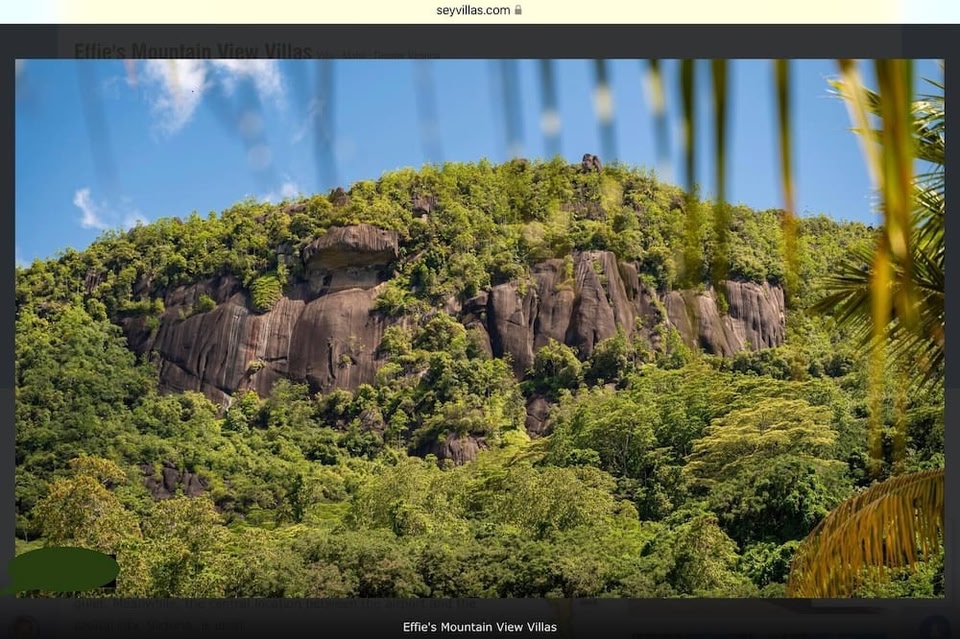
Task: Click the small rock on the mountain summit
Action: (590, 162)
